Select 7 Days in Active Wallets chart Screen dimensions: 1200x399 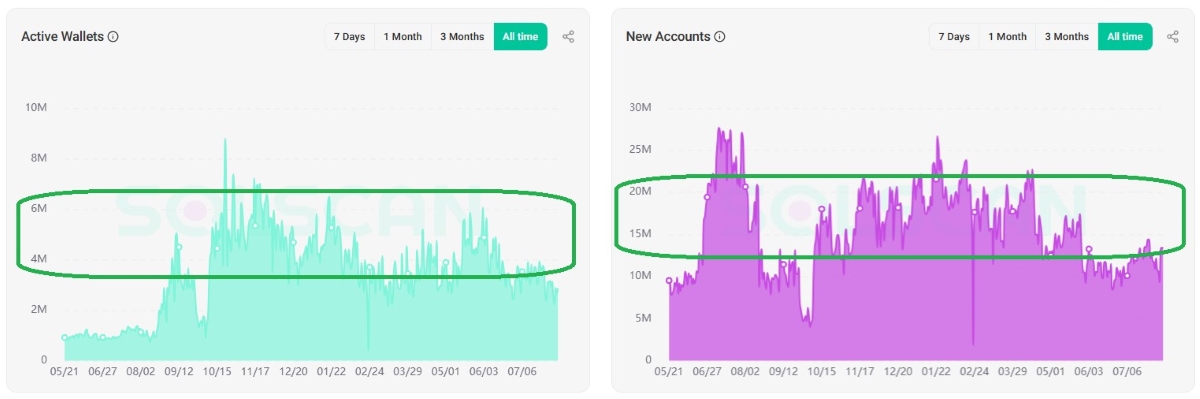[349, 37]
